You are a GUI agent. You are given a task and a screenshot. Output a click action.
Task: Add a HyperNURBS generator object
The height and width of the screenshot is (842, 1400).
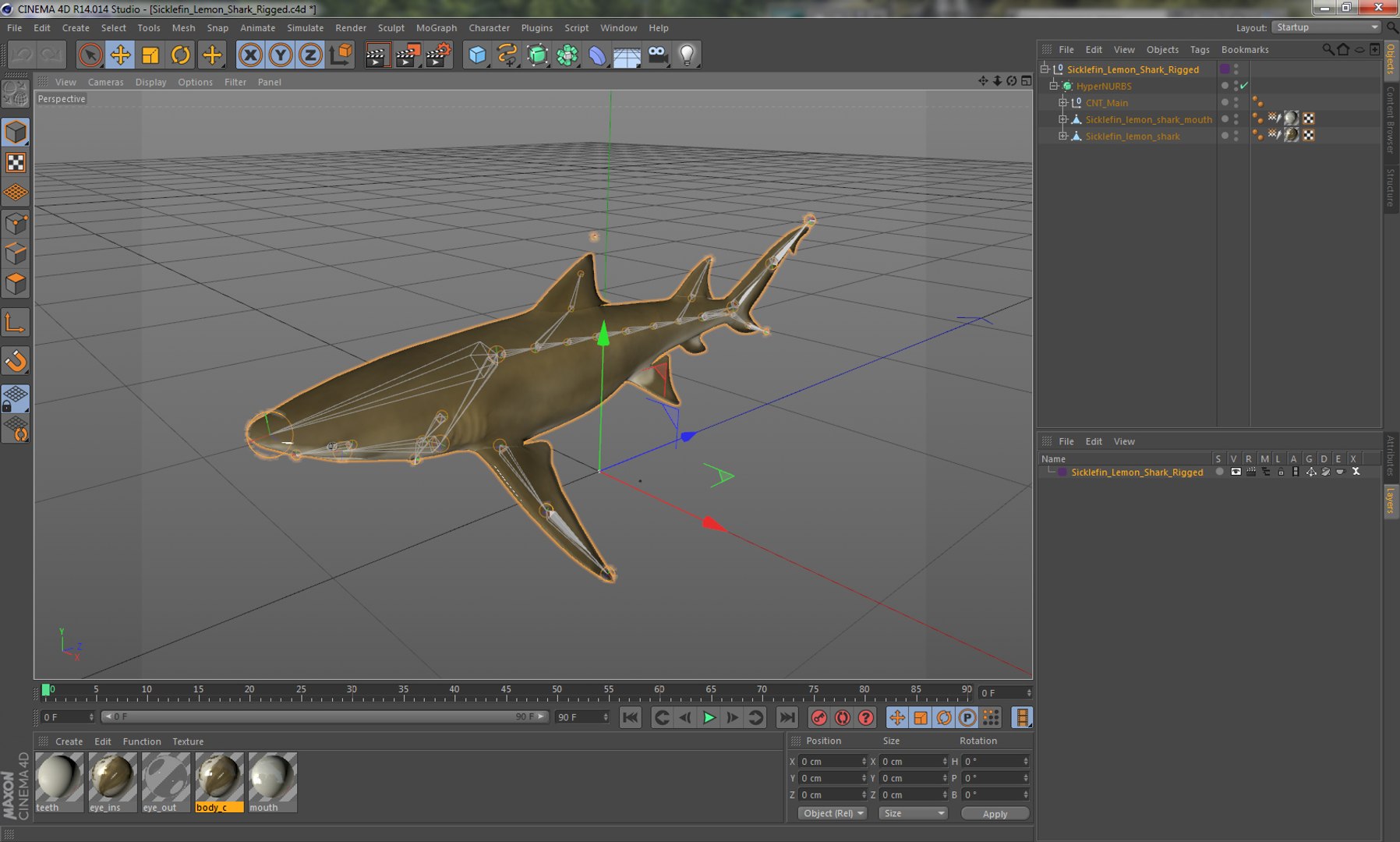[x=538, y=55]
